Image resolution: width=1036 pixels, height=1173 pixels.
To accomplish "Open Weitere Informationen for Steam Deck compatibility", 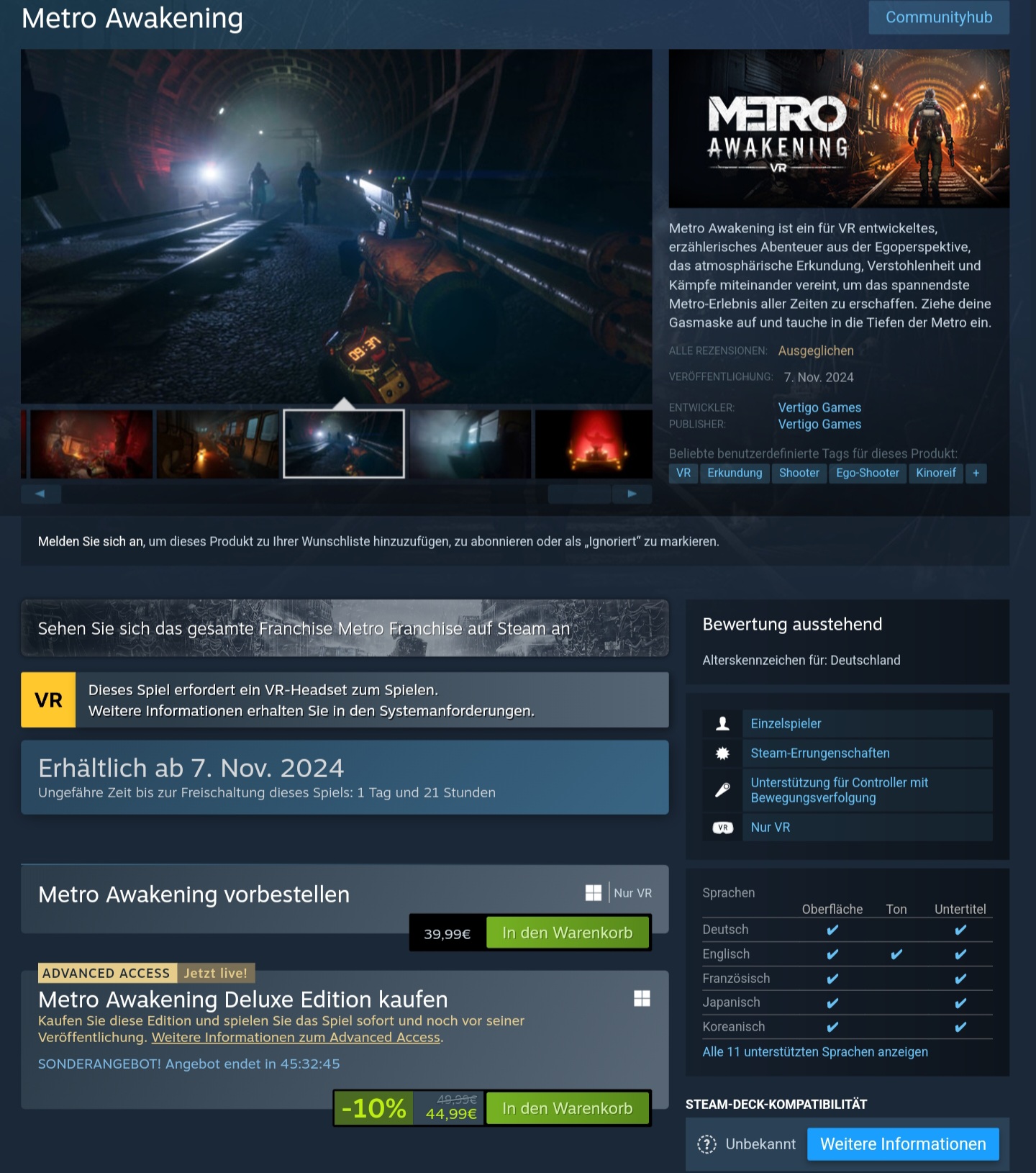I will pos(903,1144).
